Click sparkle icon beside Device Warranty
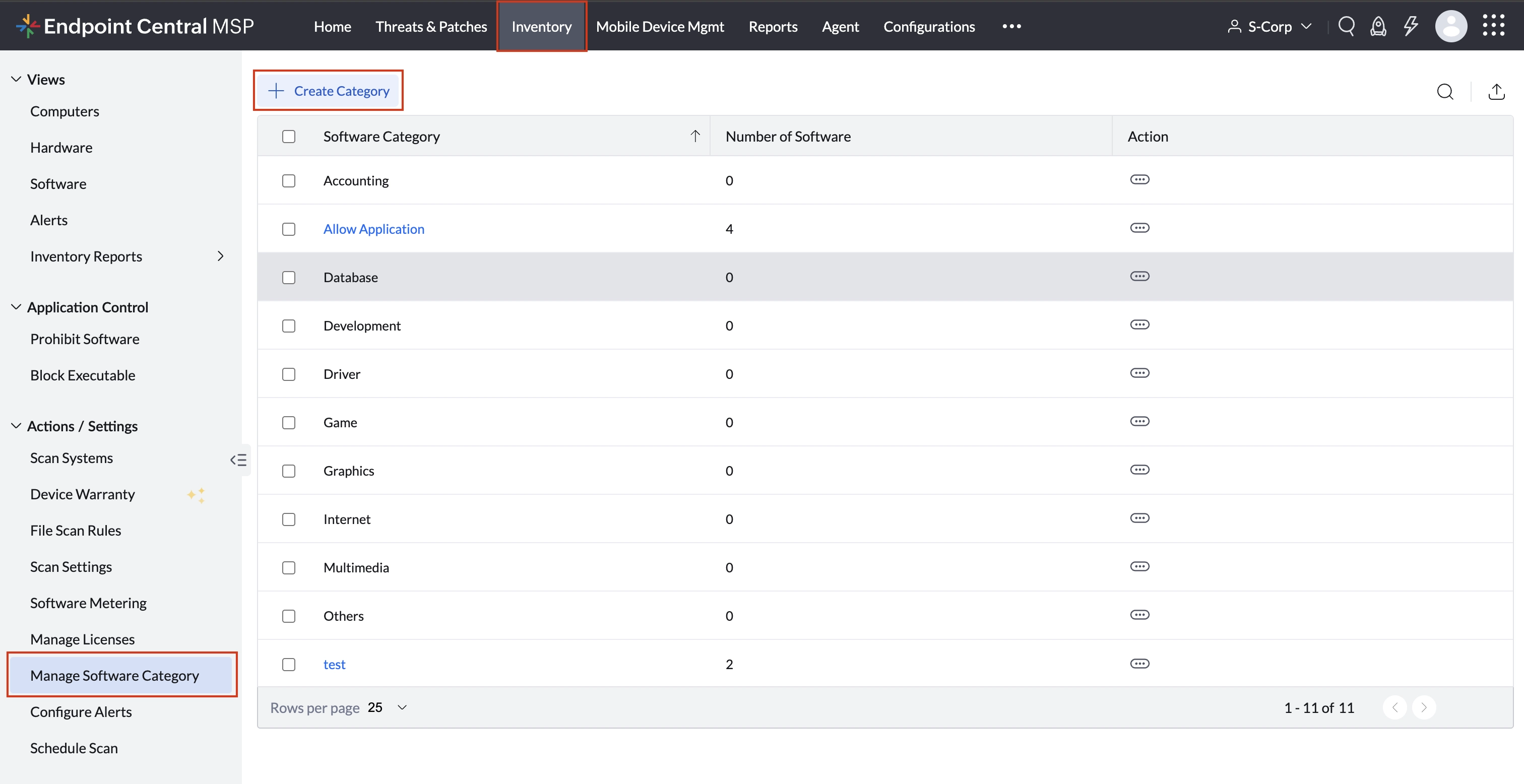The height and width of the screenshot is (784, 1524). tap(197, 495)
